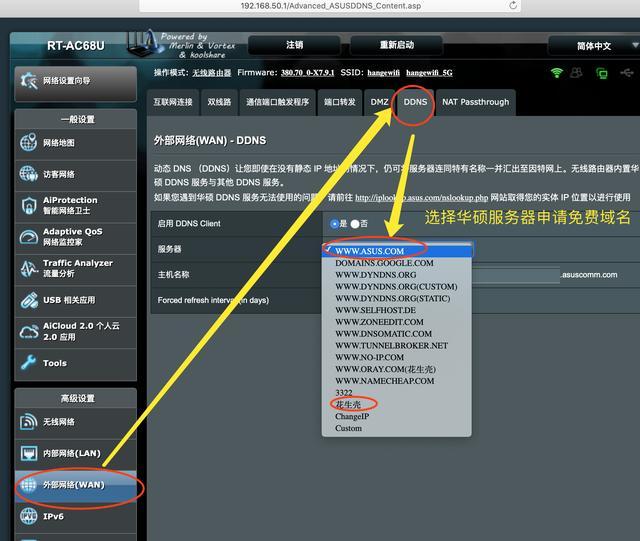This screenshot has width=640, height=541.
Task: Click the WiFi status icon in header
Action: click(x=557, y=73)
